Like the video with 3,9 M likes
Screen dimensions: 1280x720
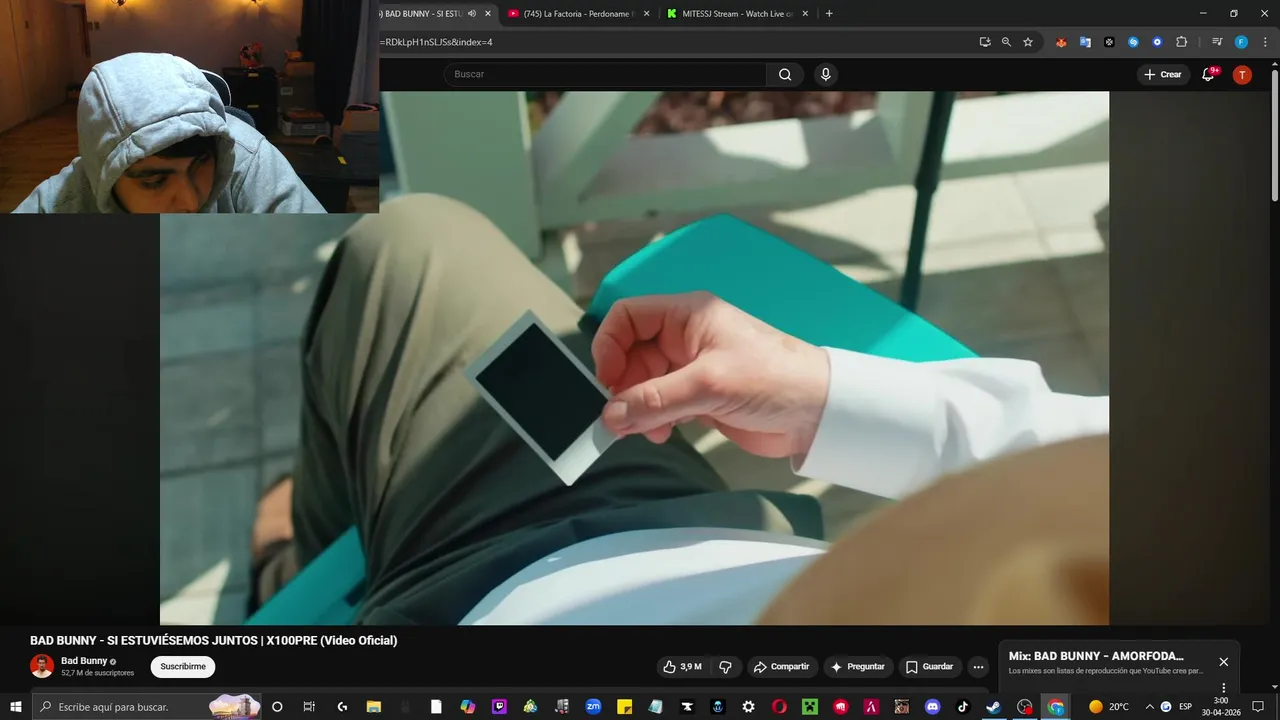683,667
